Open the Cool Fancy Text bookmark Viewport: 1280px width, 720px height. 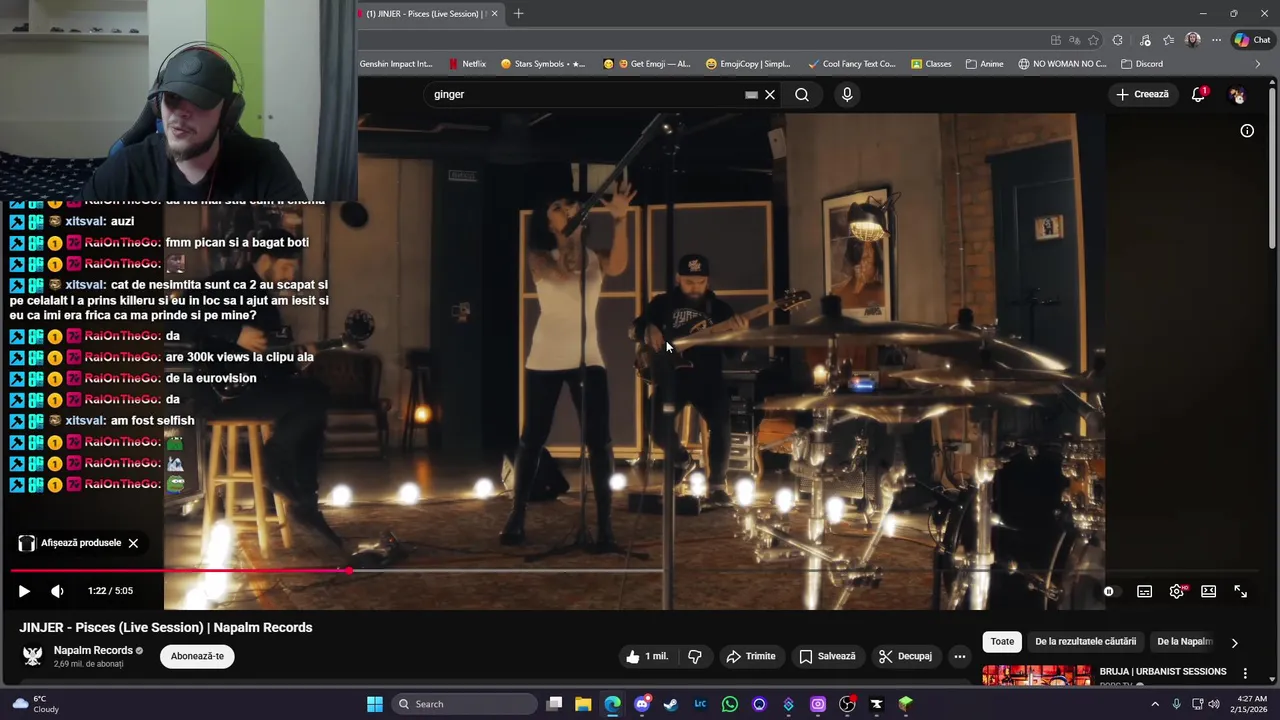tap(852, 64)
